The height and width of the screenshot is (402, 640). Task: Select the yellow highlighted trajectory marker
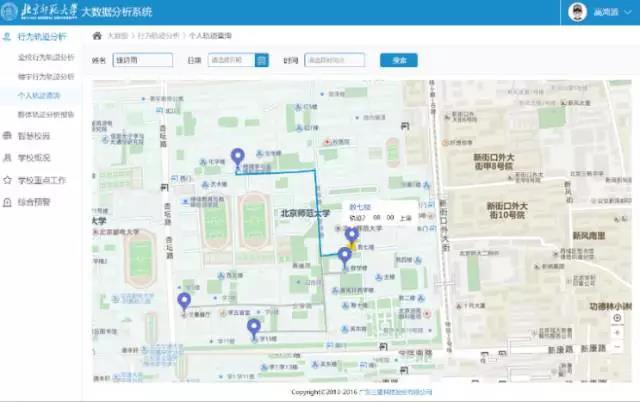(351, 241)
